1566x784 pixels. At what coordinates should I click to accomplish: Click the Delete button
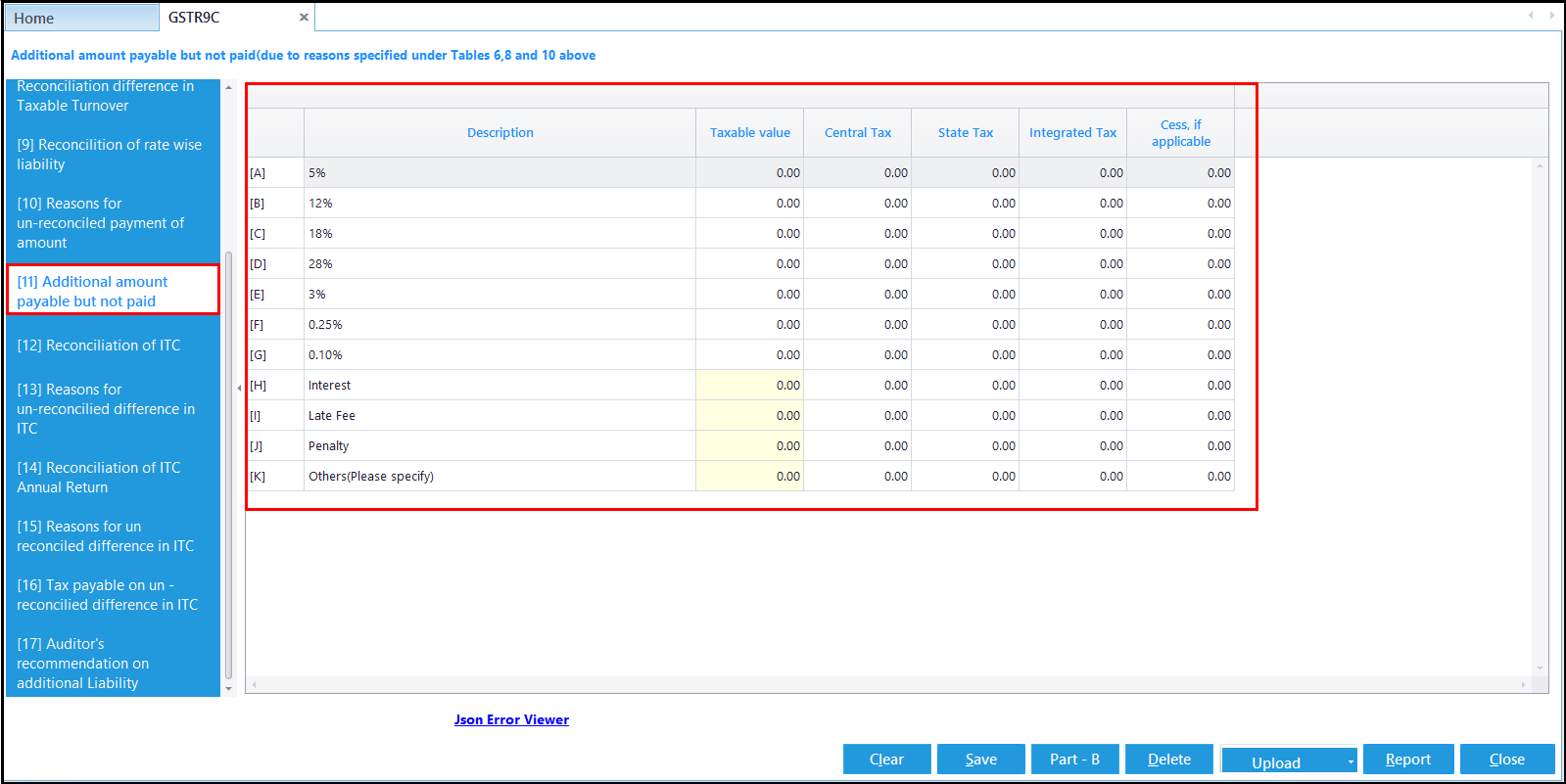click(1169, 760)
